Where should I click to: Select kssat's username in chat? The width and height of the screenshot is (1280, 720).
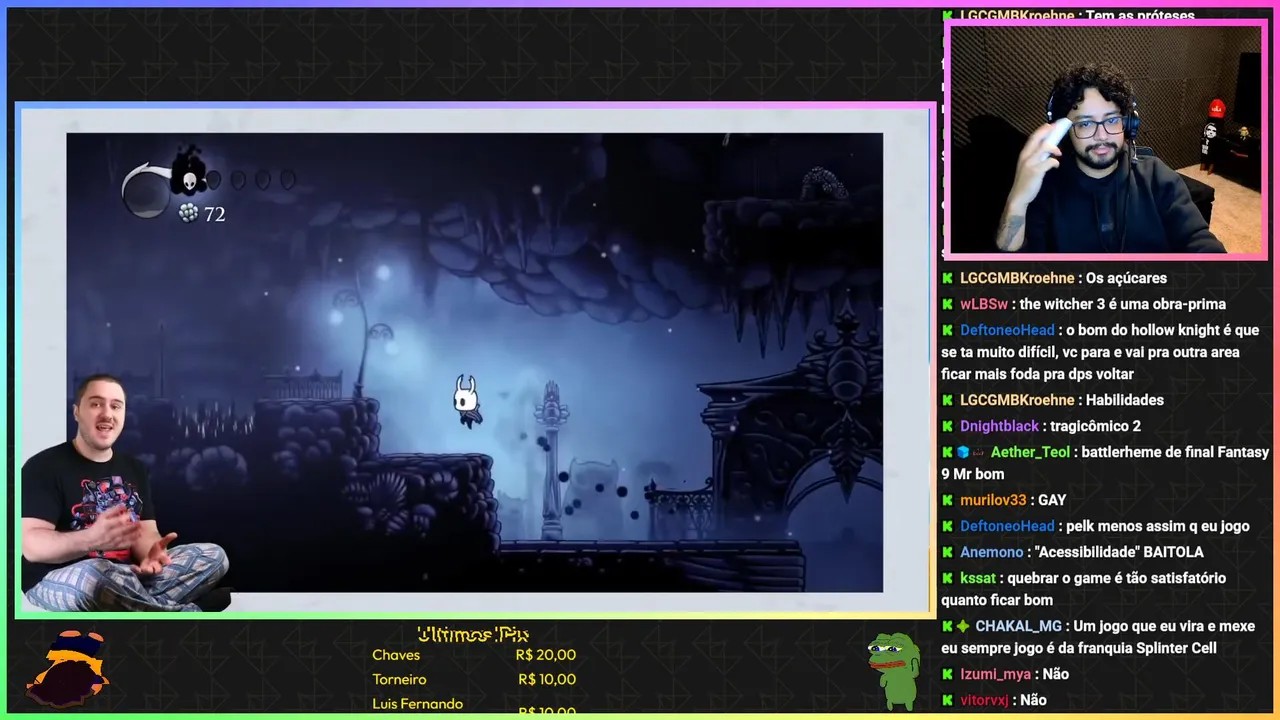[978, 578]
